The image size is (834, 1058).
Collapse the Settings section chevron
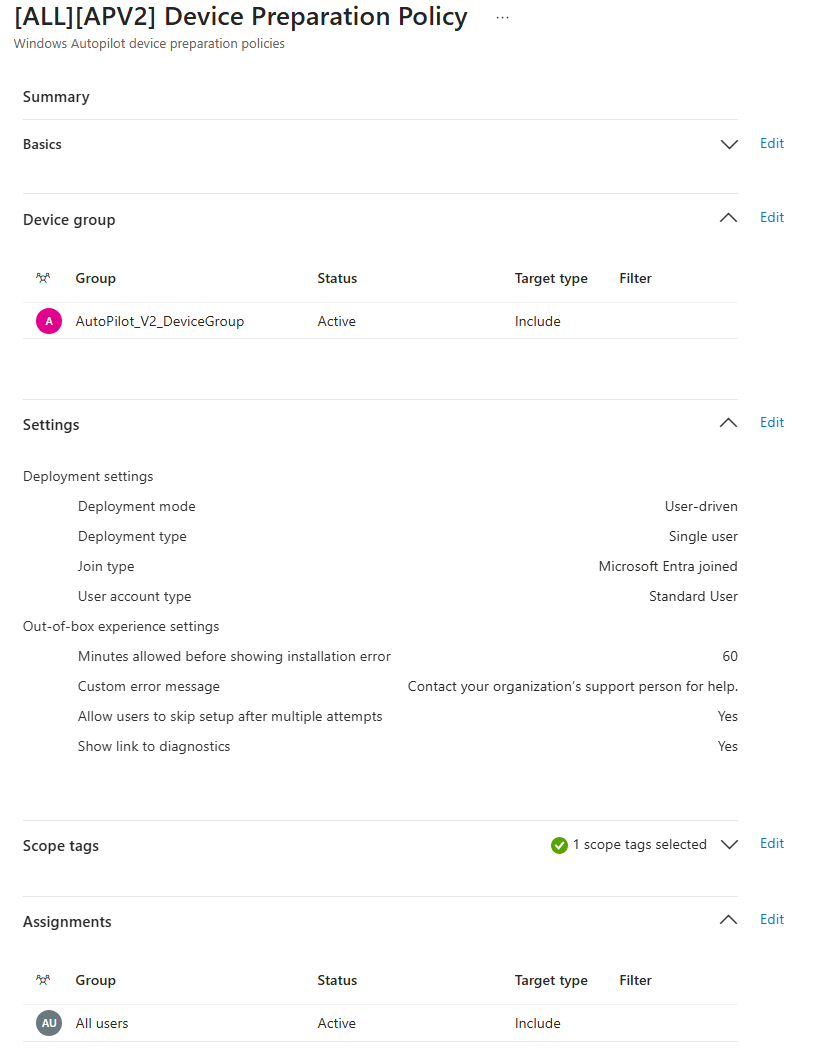[729, 422]
